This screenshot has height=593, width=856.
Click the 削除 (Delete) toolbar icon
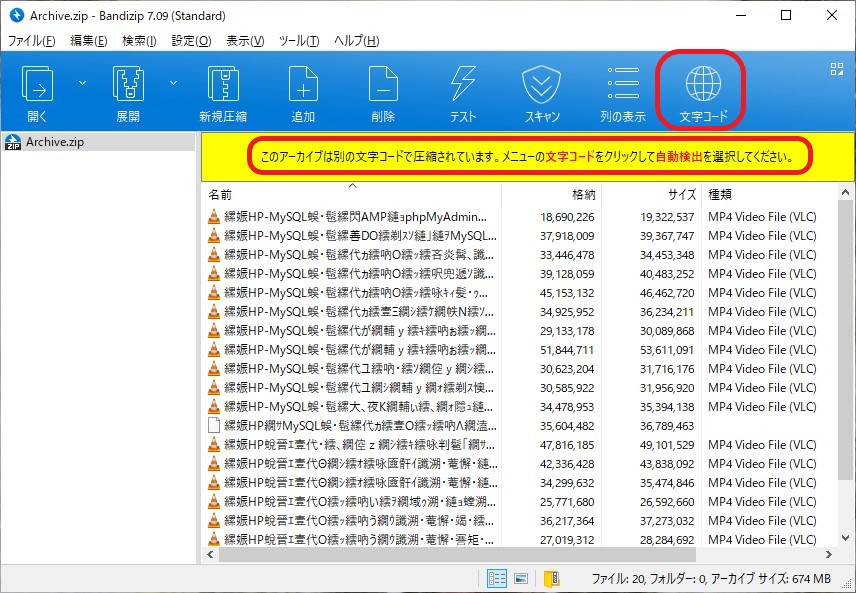pos(382,85)
